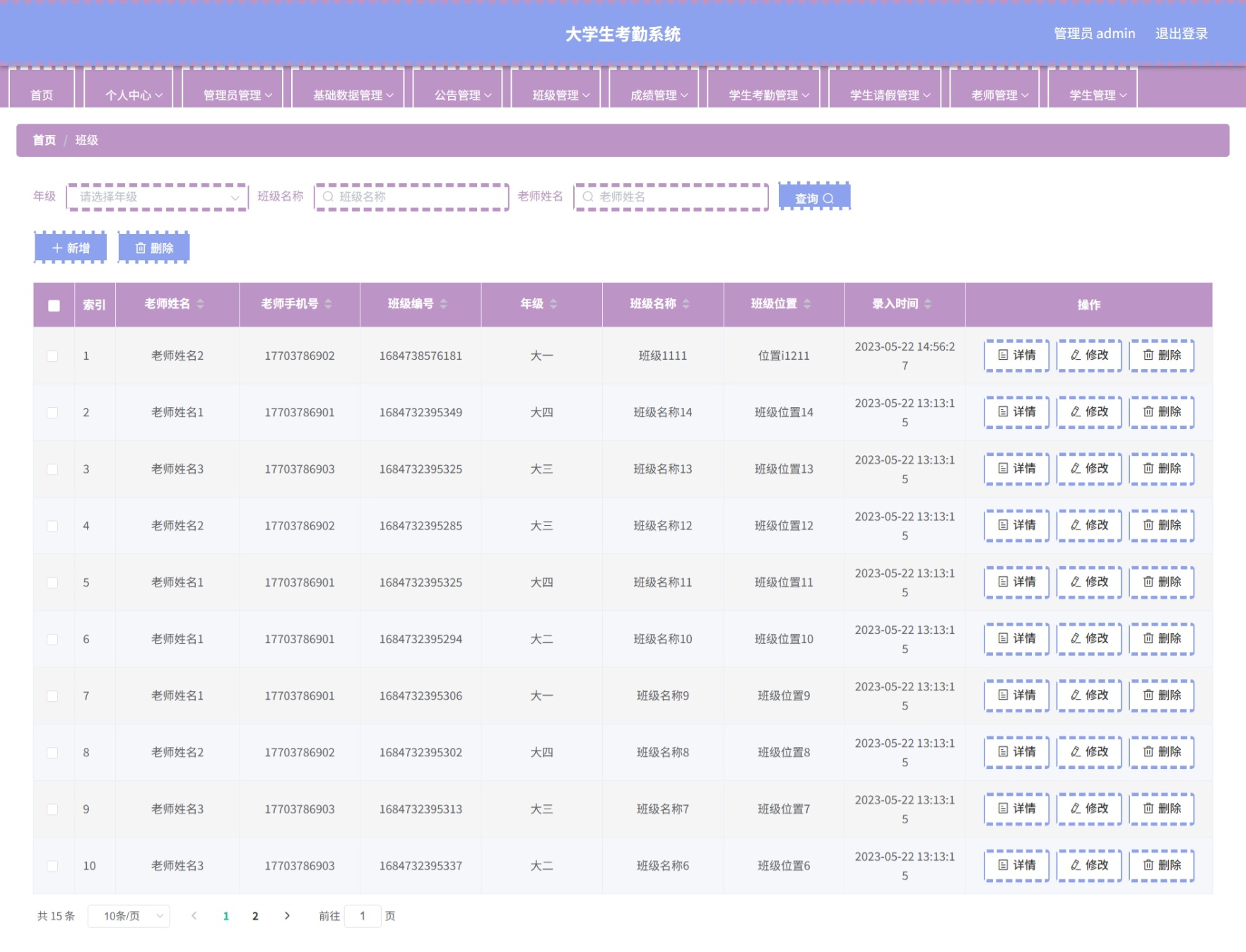Select page 1 in pagination

click(226, 916)
